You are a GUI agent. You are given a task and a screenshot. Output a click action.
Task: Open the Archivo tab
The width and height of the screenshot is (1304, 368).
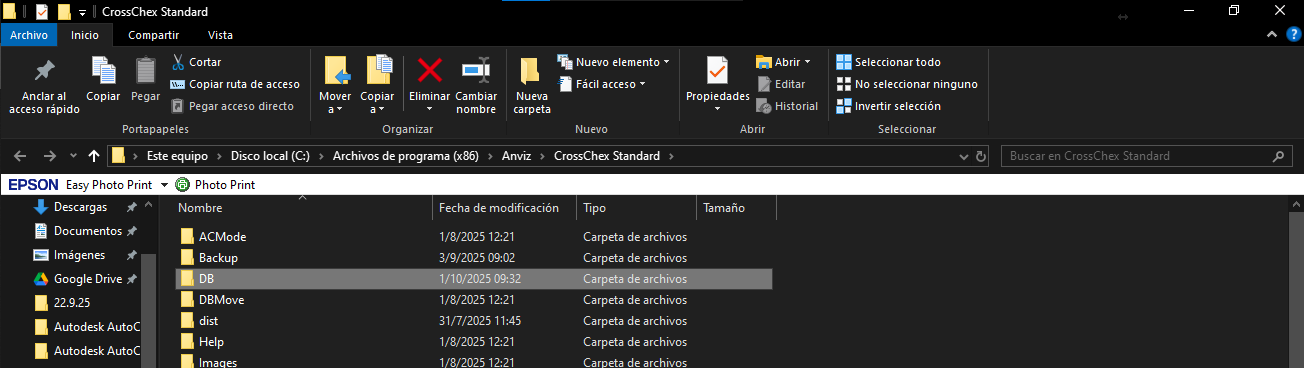tap(29, 35)
